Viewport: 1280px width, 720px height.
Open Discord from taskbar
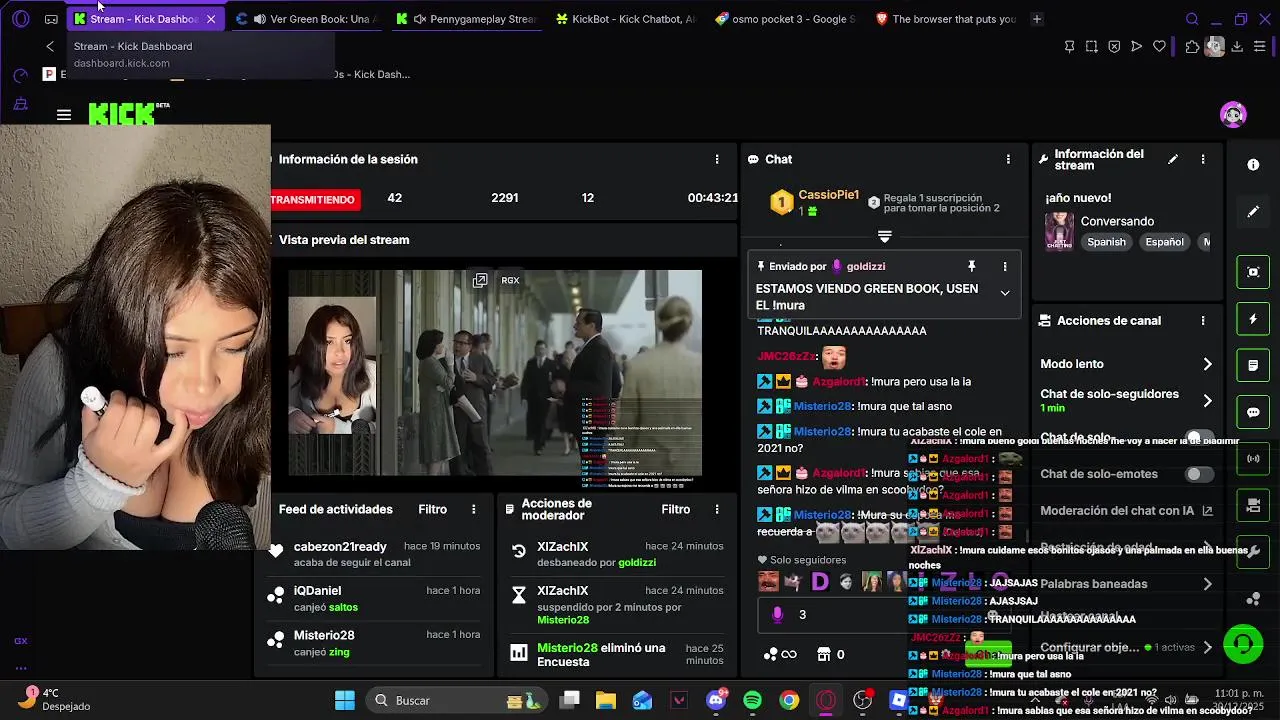click(716, 700)
